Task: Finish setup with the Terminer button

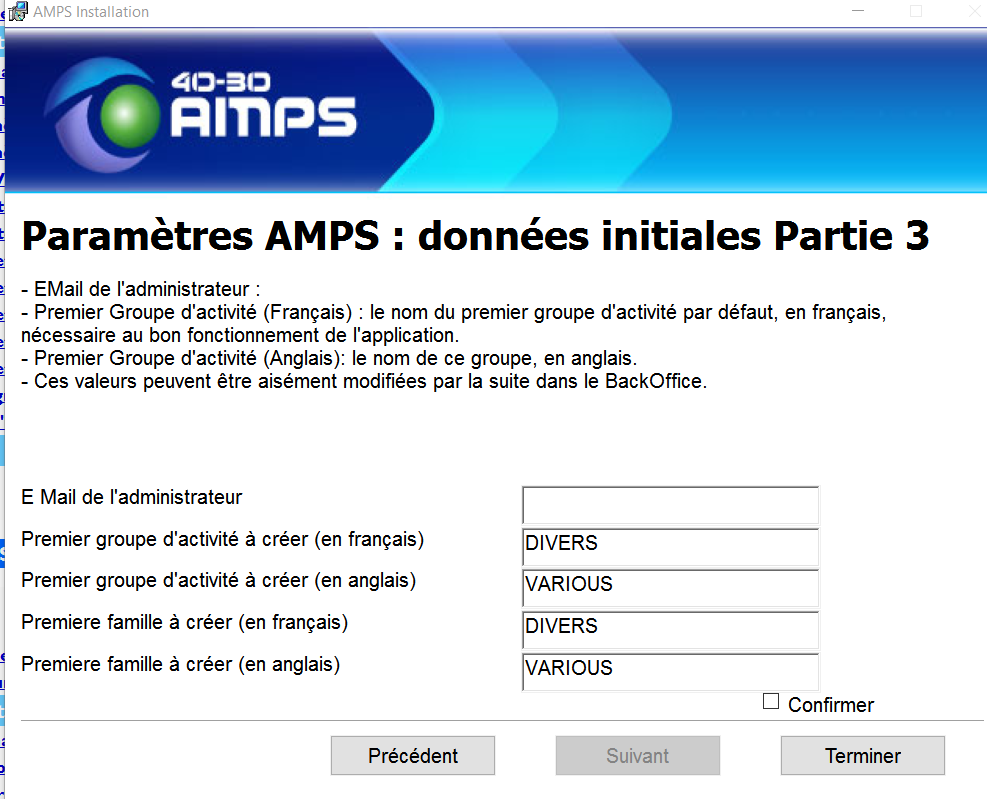Action: coord(862,756)
